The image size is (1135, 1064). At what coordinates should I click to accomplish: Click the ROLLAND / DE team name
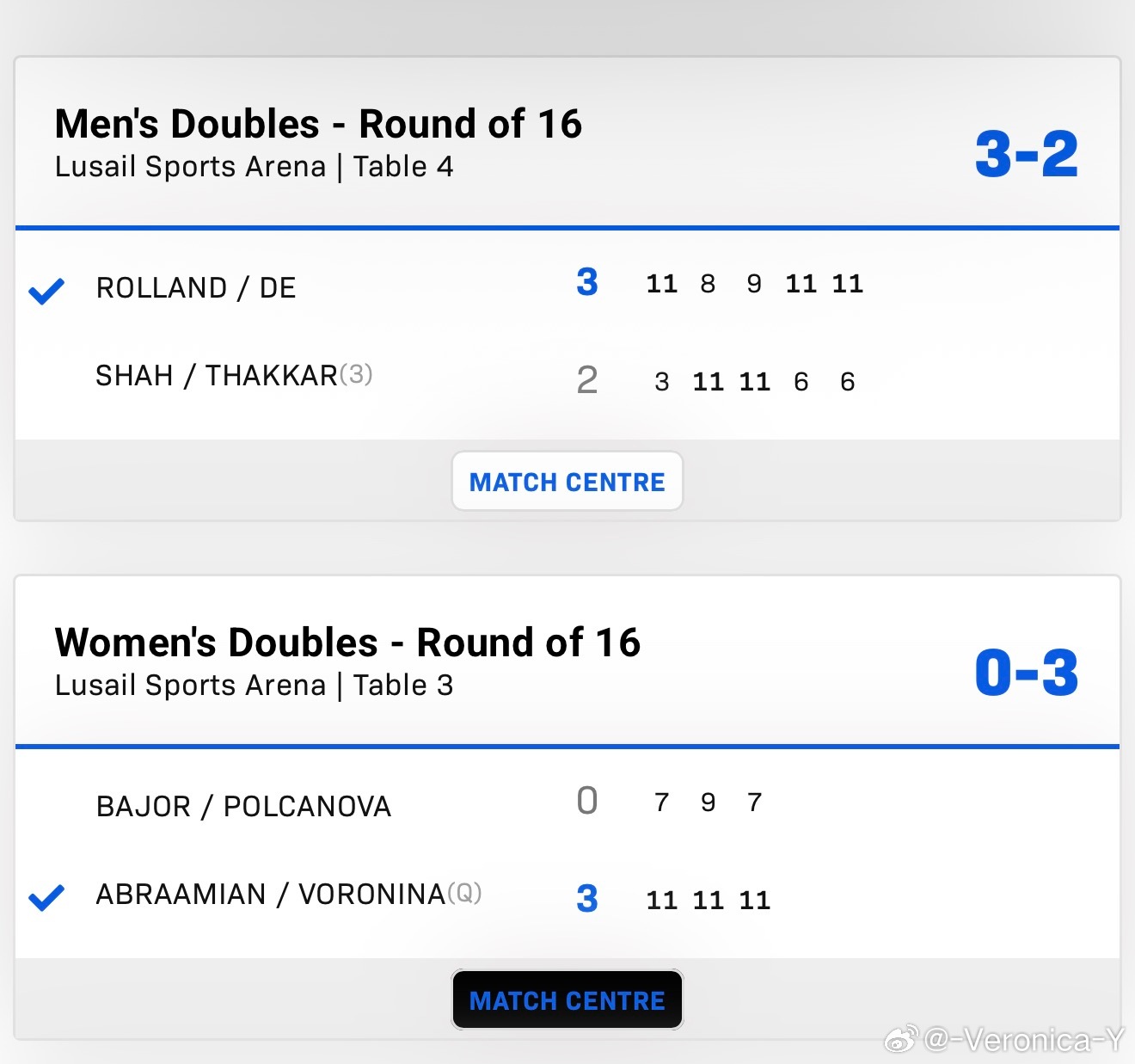[196, 288]
